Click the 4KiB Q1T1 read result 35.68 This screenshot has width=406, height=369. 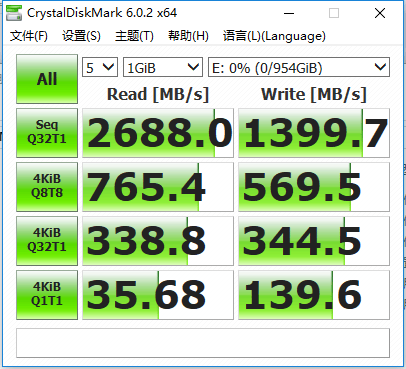coord(158,295)
